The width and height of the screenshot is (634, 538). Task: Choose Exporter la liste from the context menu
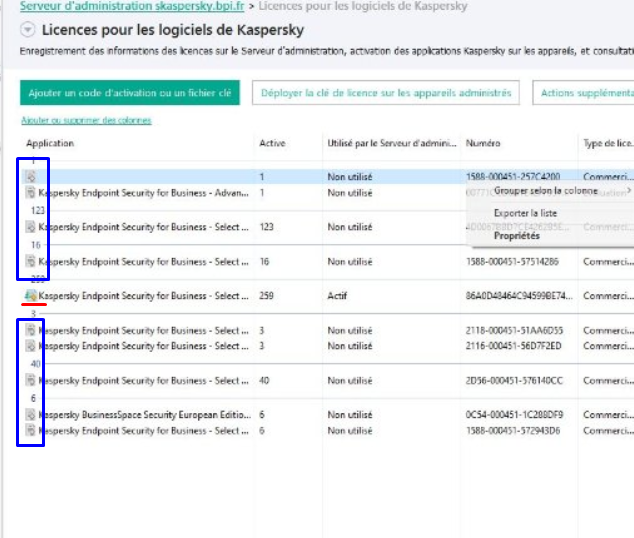pyautogui.click(x=525, y=213)
